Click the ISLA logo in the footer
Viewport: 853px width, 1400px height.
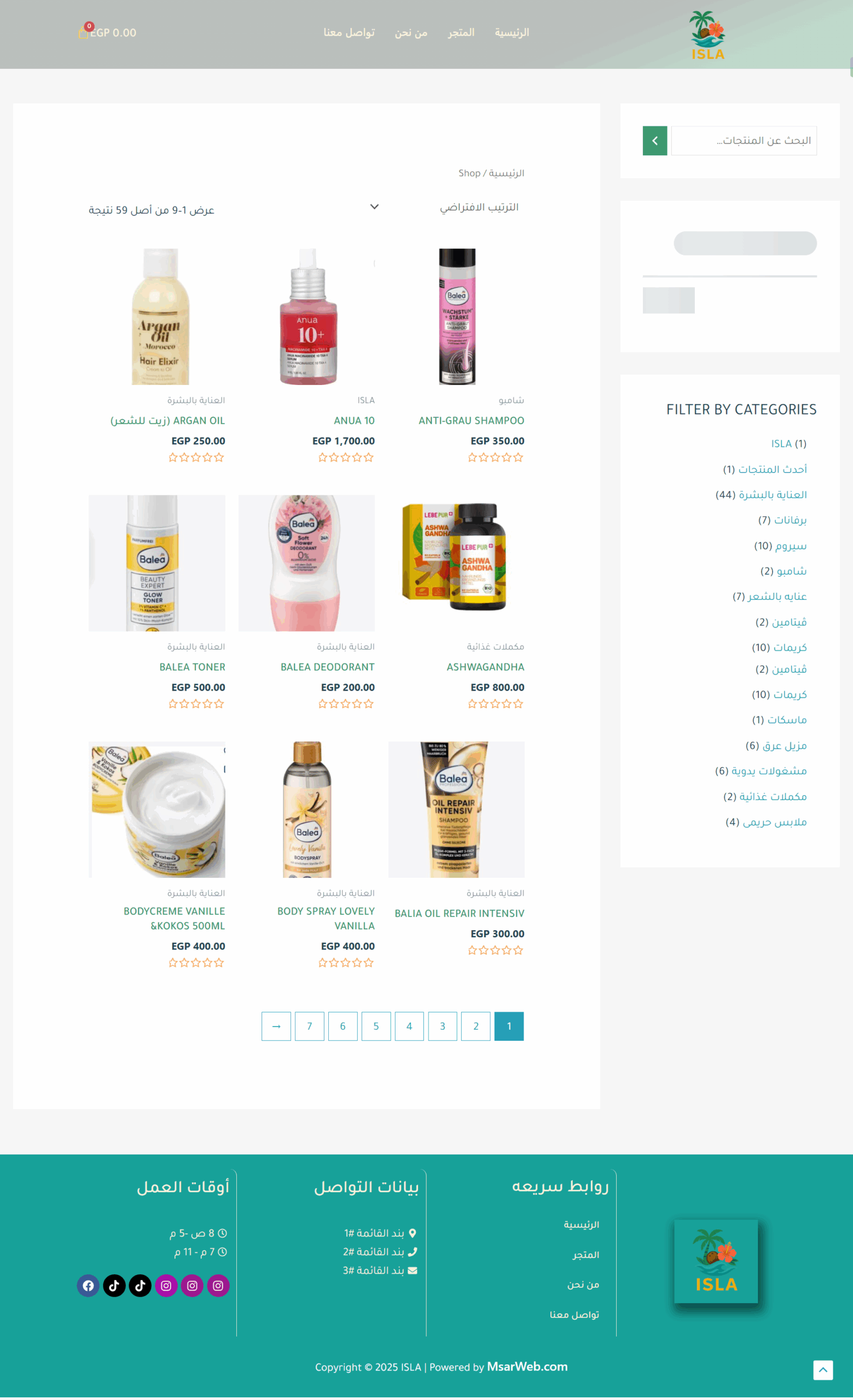pos(716,1261)
